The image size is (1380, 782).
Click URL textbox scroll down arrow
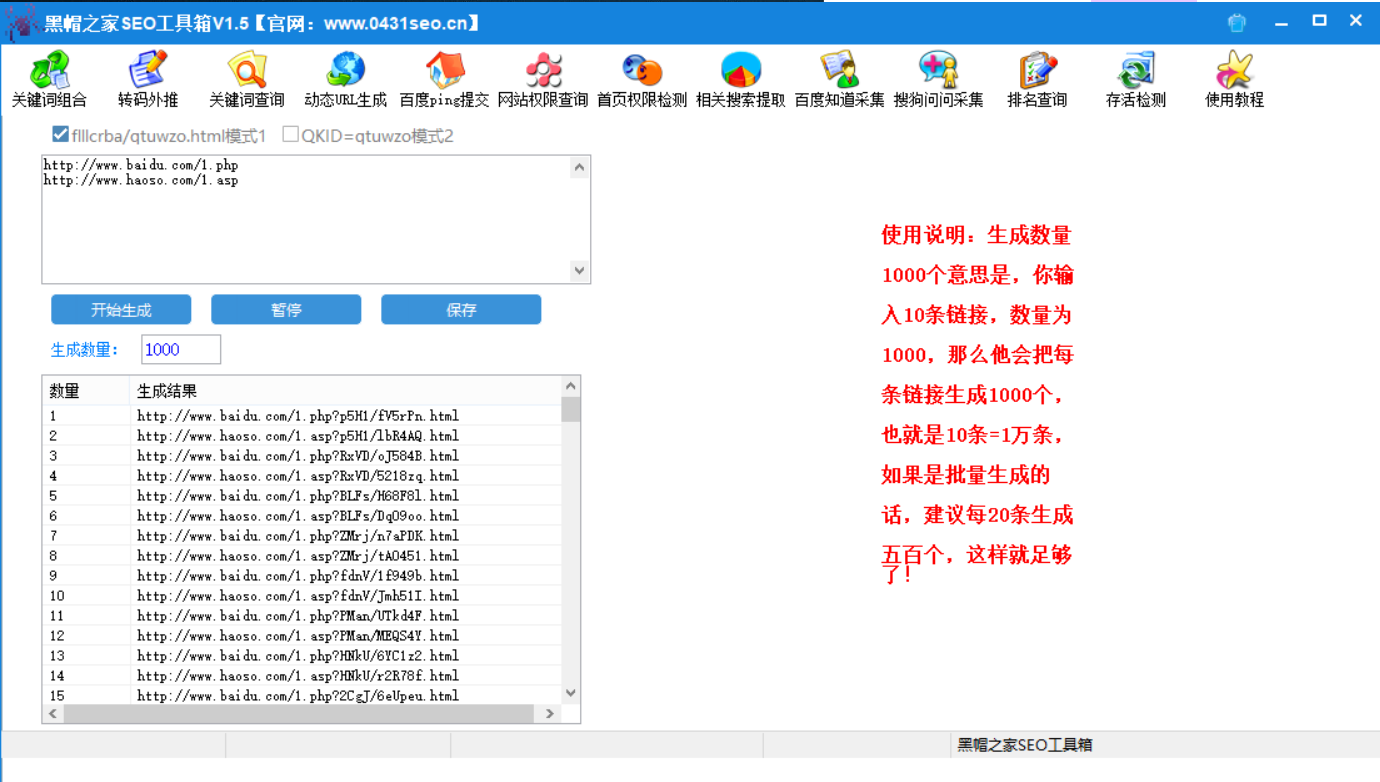pyautogui.click(x=579, y=270)
